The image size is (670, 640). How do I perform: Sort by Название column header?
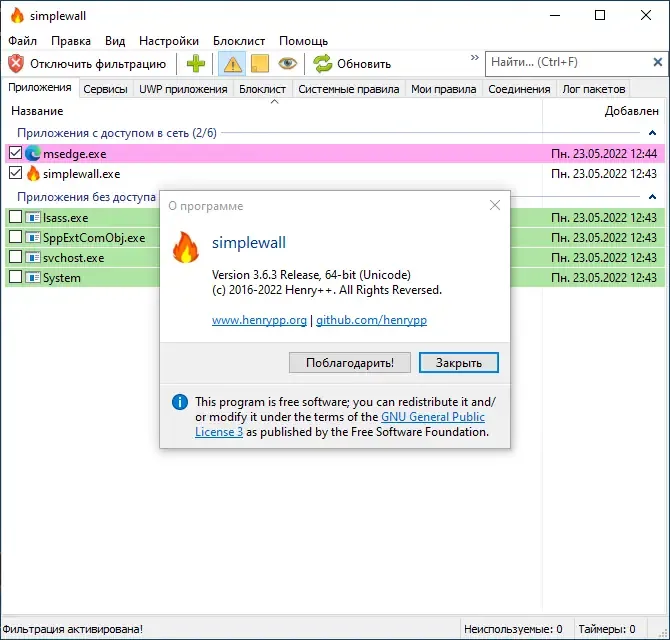(37, 111)
